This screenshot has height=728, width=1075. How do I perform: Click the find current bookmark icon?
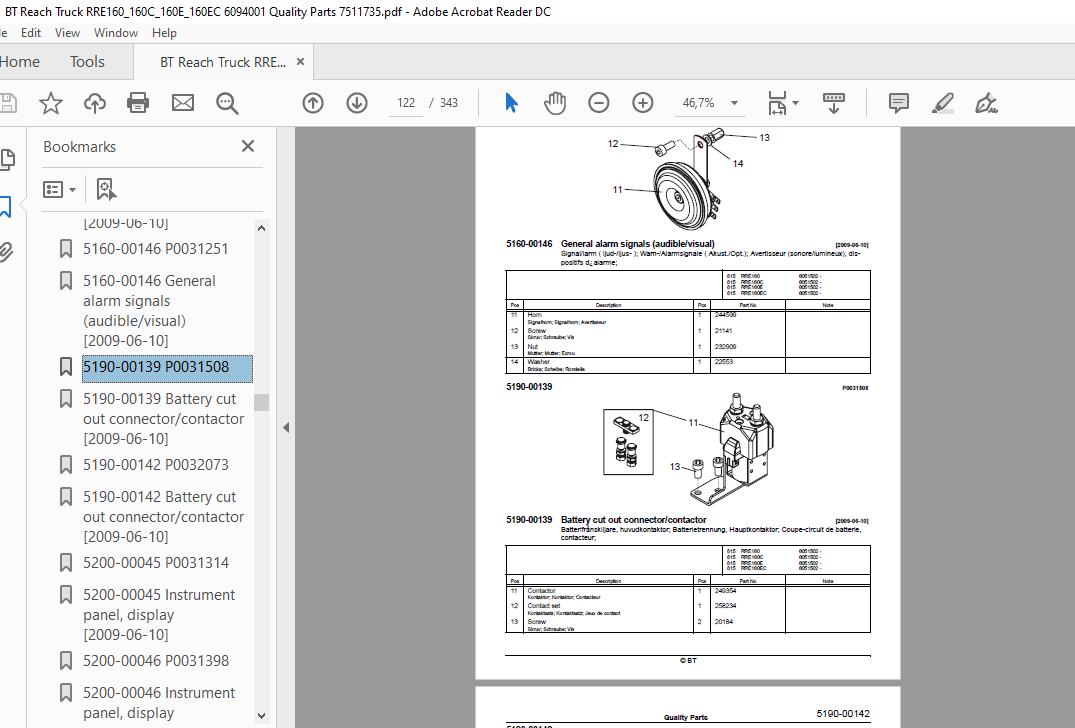tap(106, 189)
